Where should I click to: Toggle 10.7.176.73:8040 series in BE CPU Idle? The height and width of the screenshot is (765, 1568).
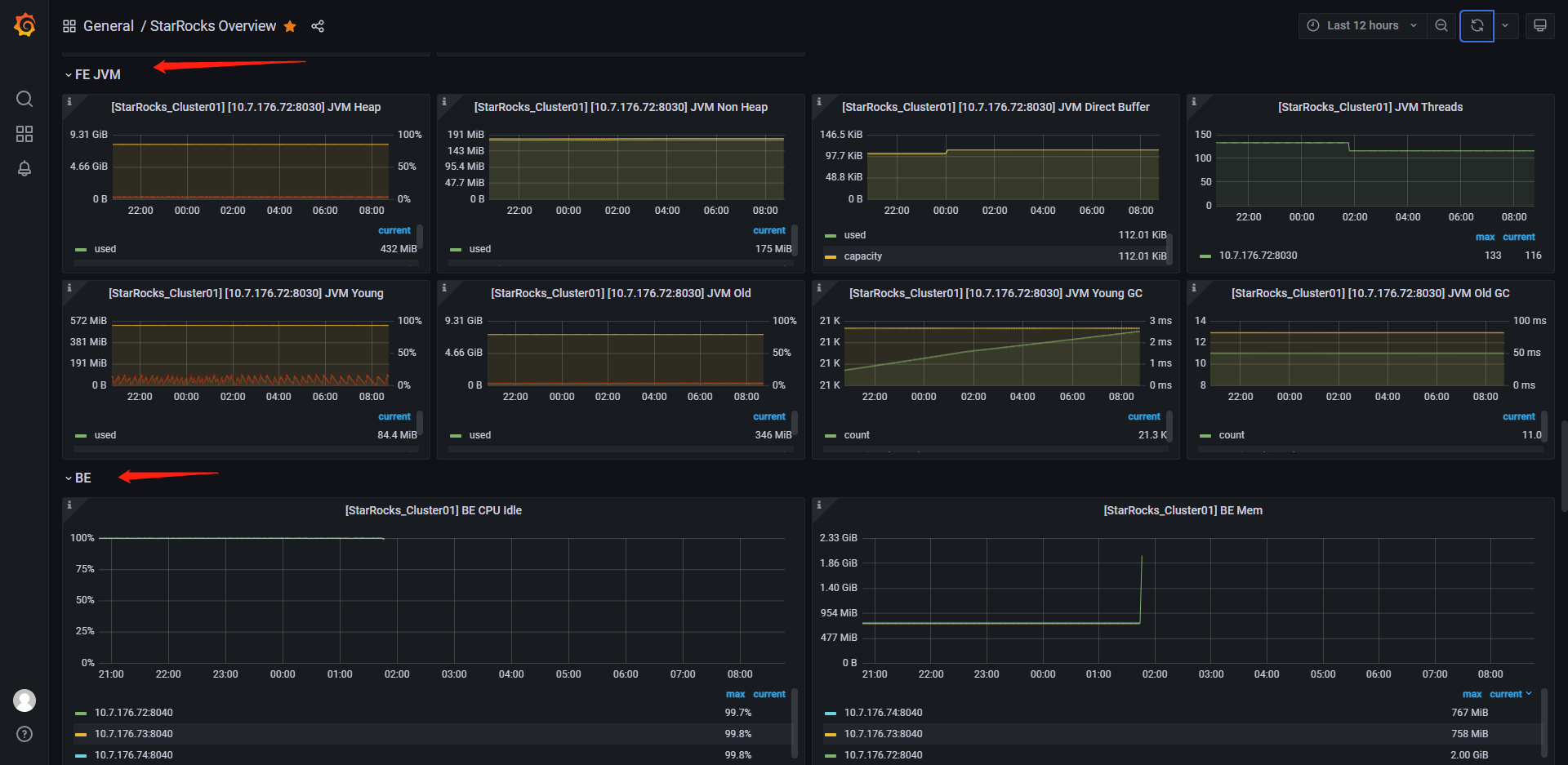[x=133, y=734]
